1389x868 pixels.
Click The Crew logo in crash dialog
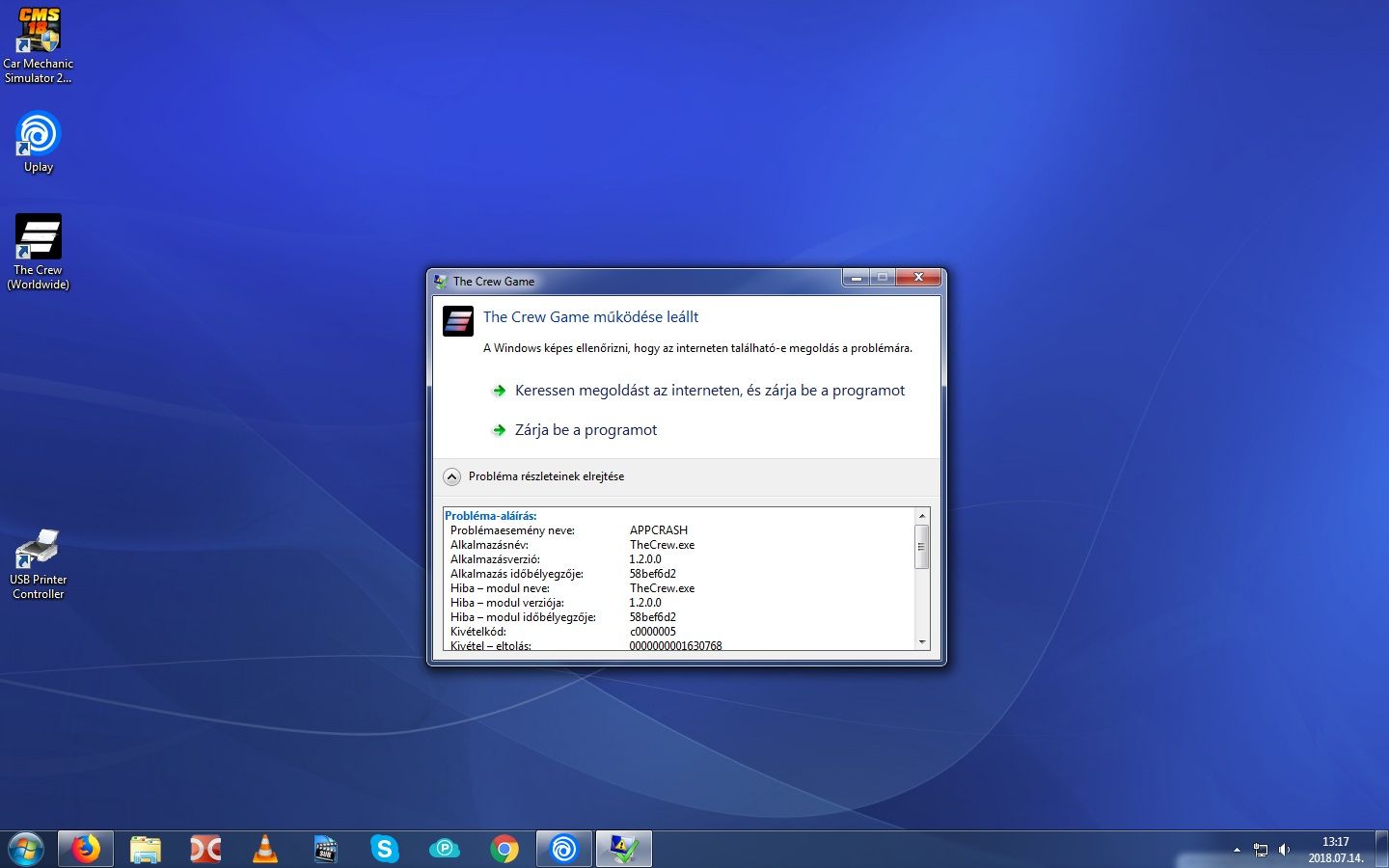click(458, 320)
